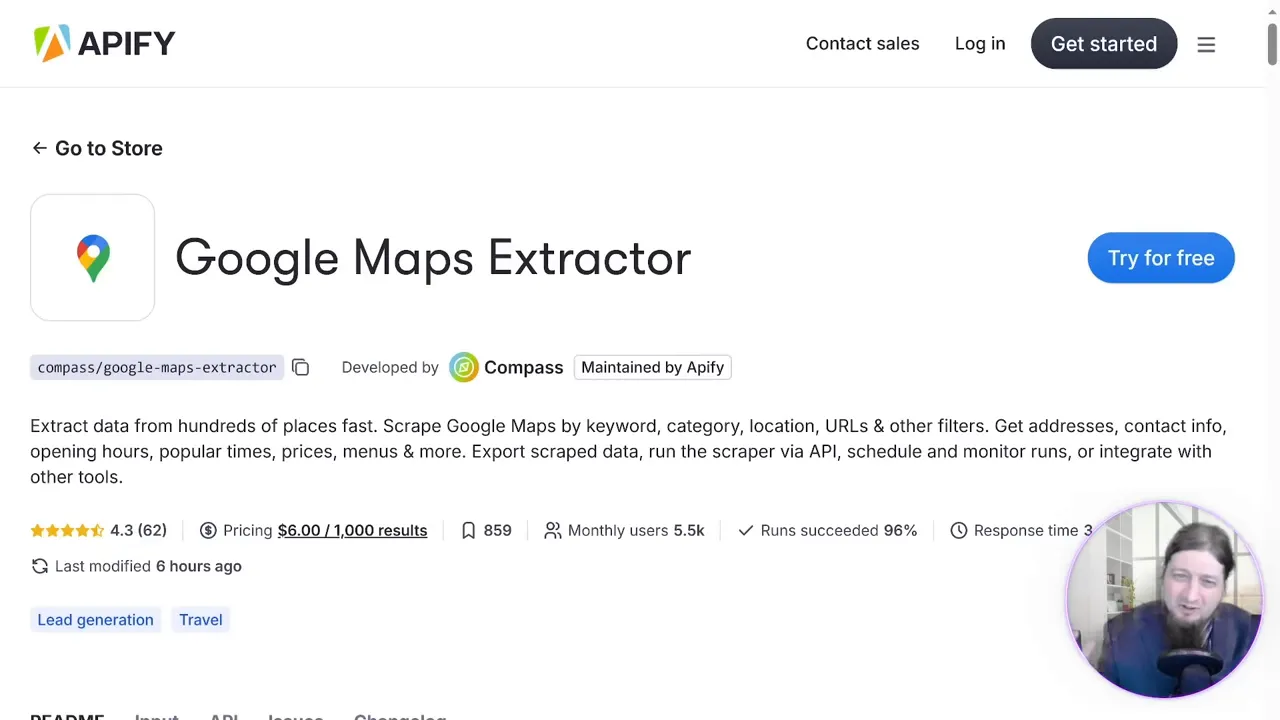The width and height of the screenshot is (1280, 720).
Task: Copy the actor name with copy icon
Action: [x=300, y=367]
